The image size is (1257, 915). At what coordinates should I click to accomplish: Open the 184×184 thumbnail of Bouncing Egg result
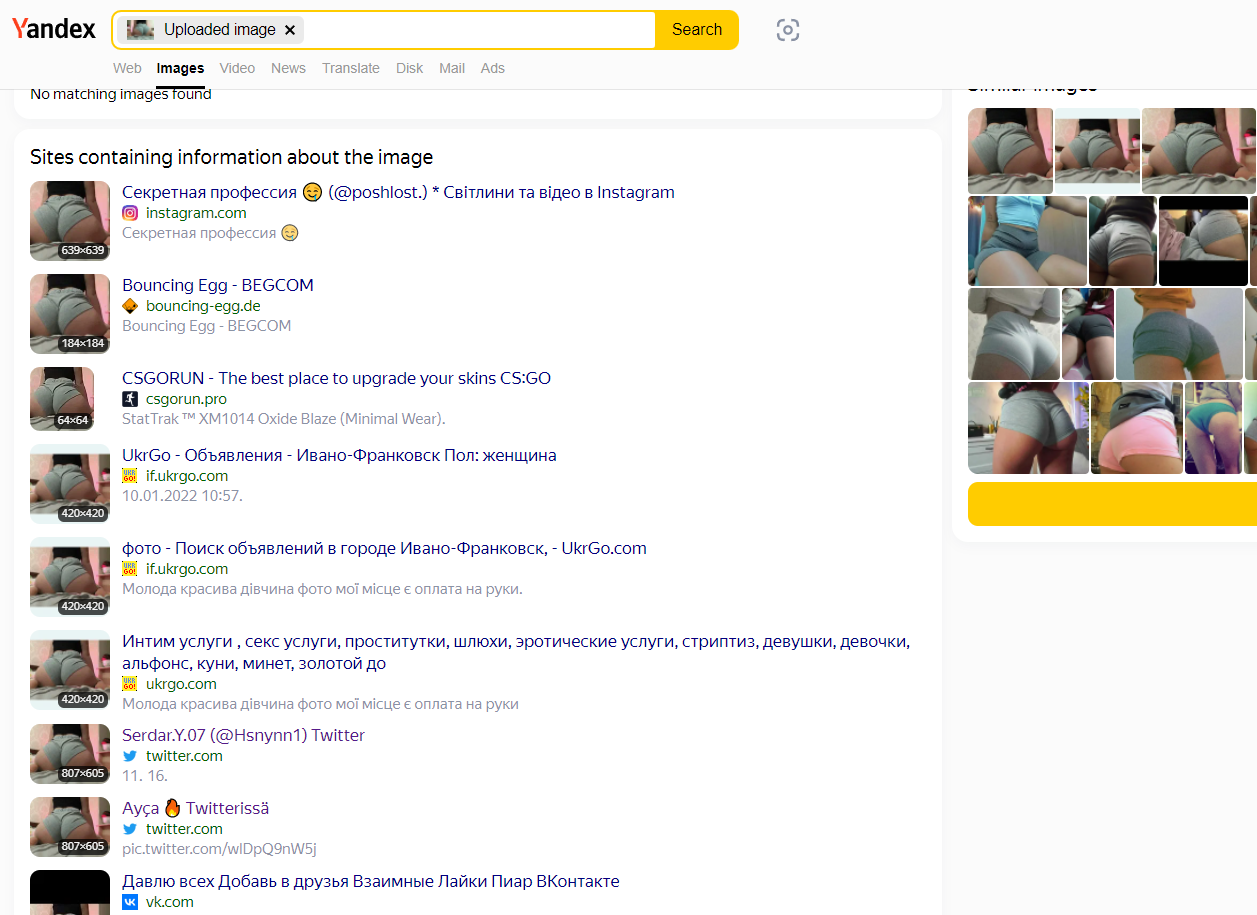pos(70,314)
